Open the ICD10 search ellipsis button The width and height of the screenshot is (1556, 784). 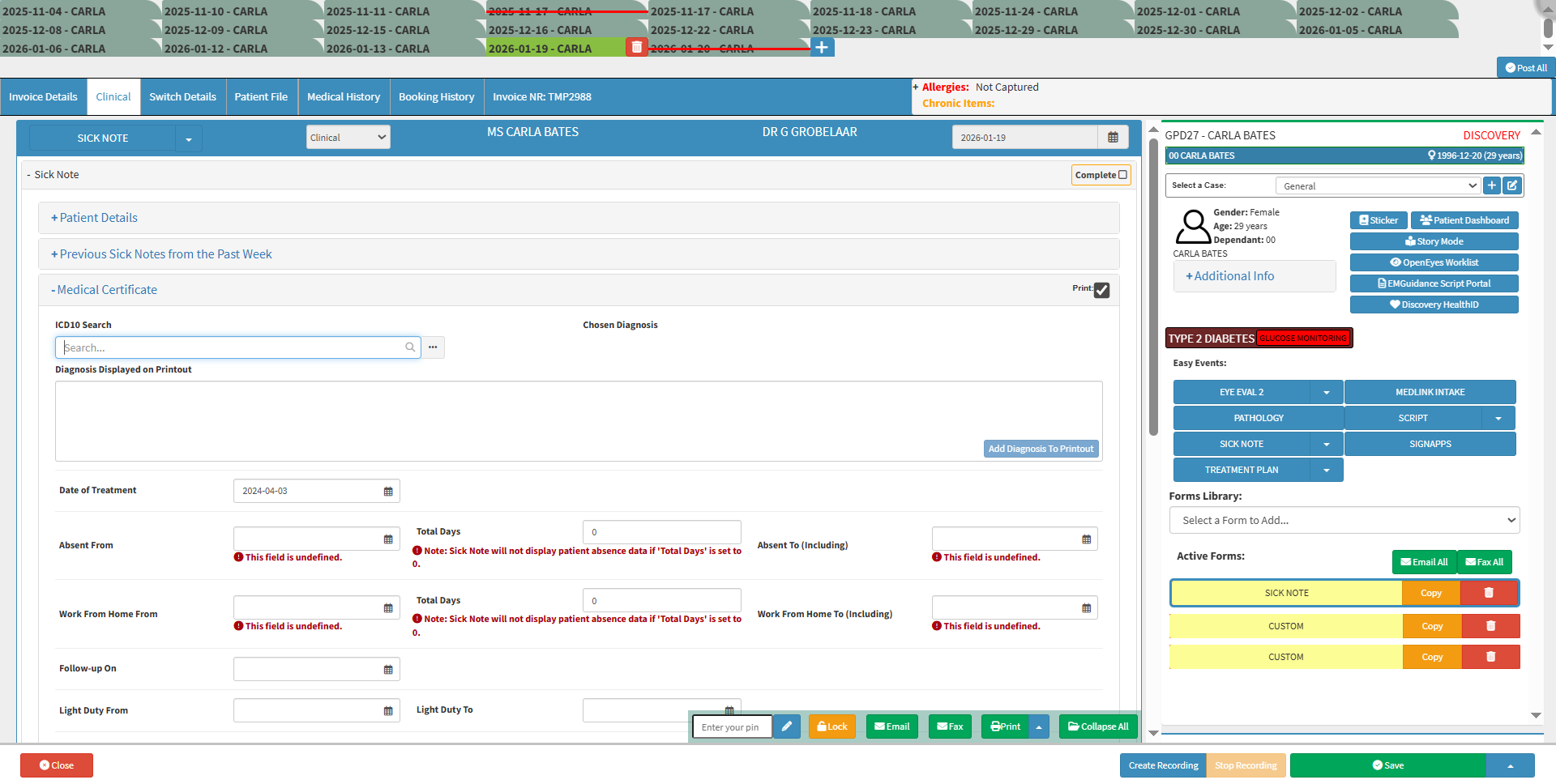433,347
